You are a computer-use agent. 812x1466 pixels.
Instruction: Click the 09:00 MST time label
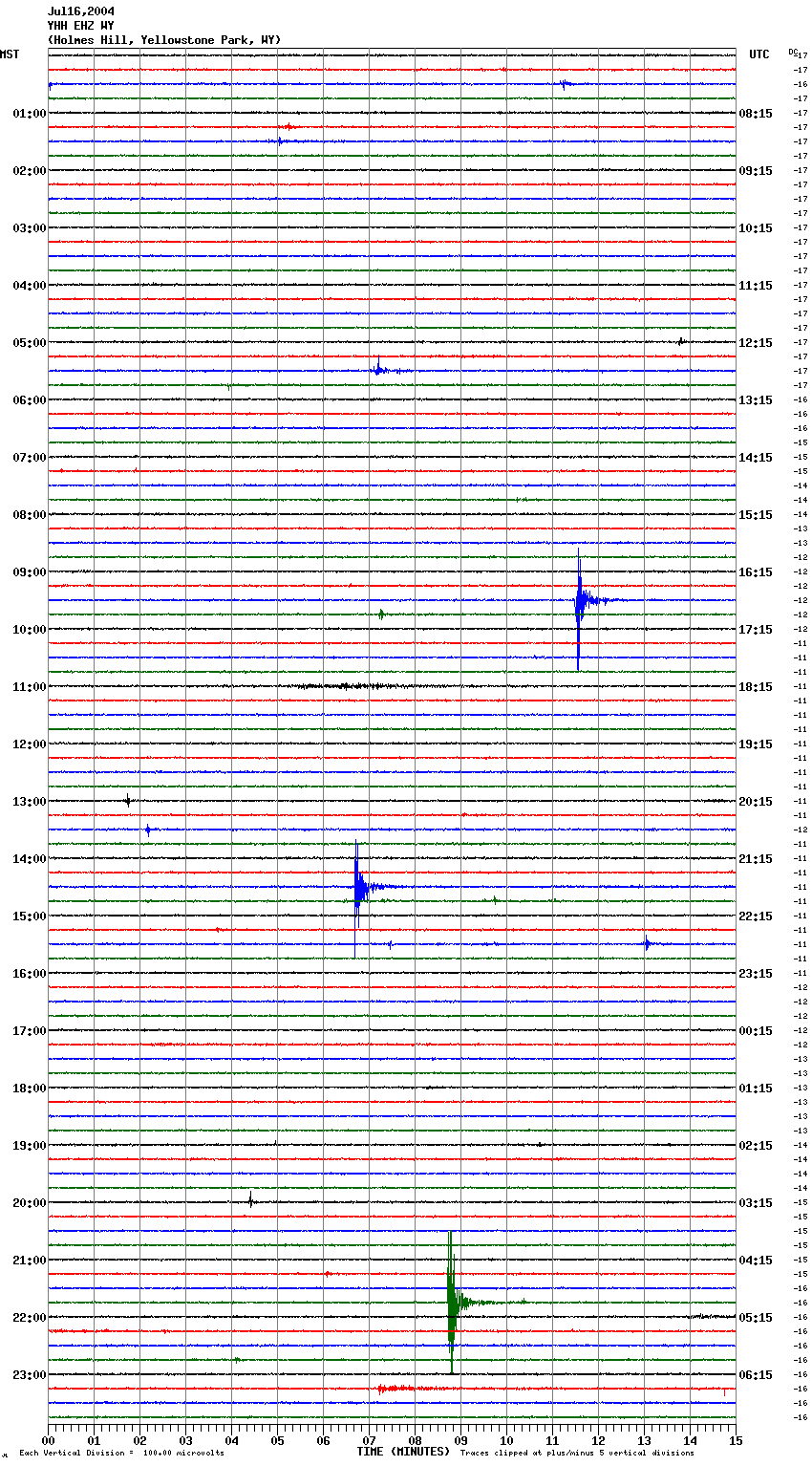(30, 572)
